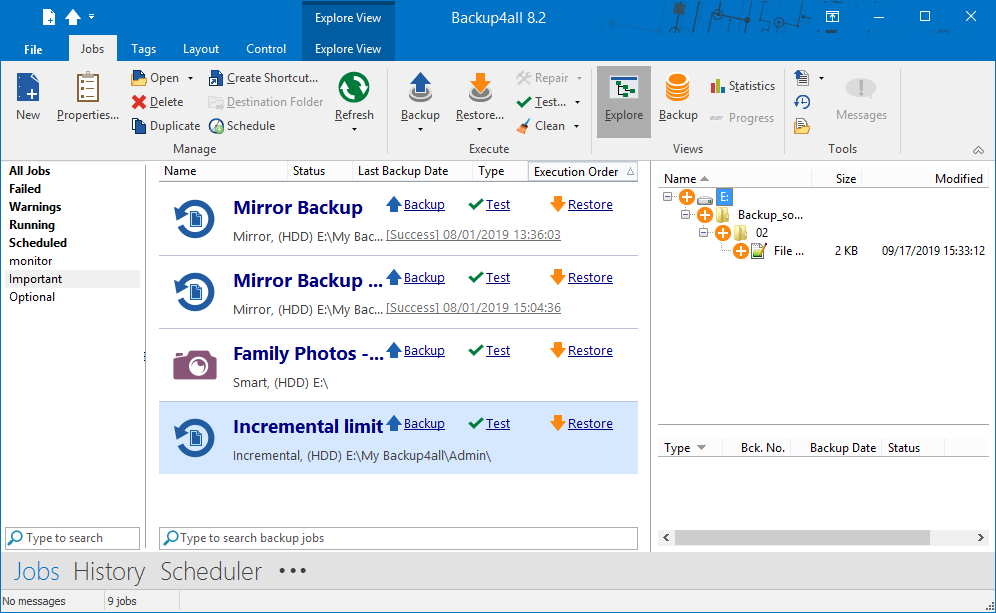The height and width of the screenshot is (613, 996).
Task: Open the quick access toolbar dropdown arrow
Action: click(x=91, y=17)
